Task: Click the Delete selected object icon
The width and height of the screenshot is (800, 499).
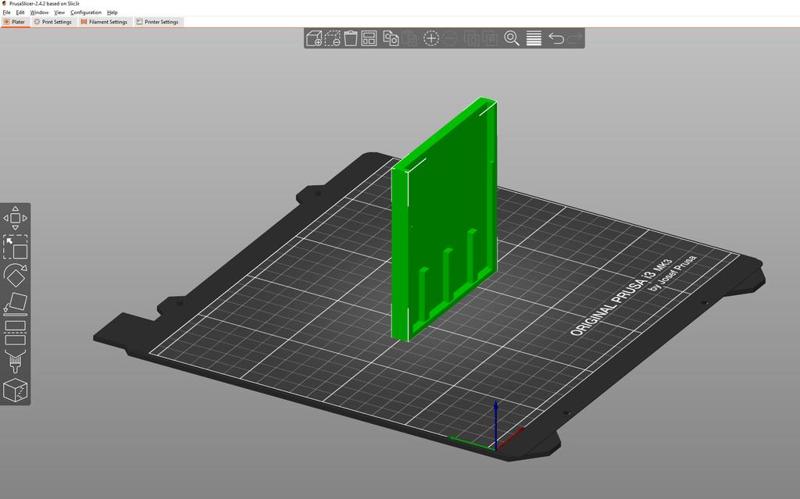Action: point(332,38)
